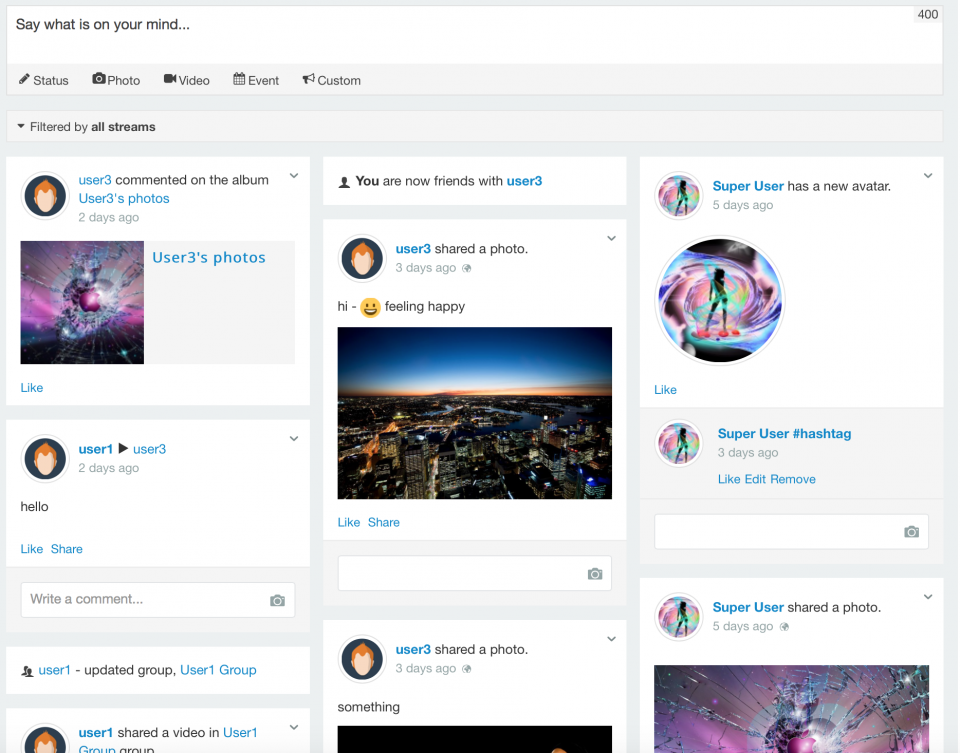Click comment field under skyline photo post
This screenshot has height=753, width=960.
[474, 573]
